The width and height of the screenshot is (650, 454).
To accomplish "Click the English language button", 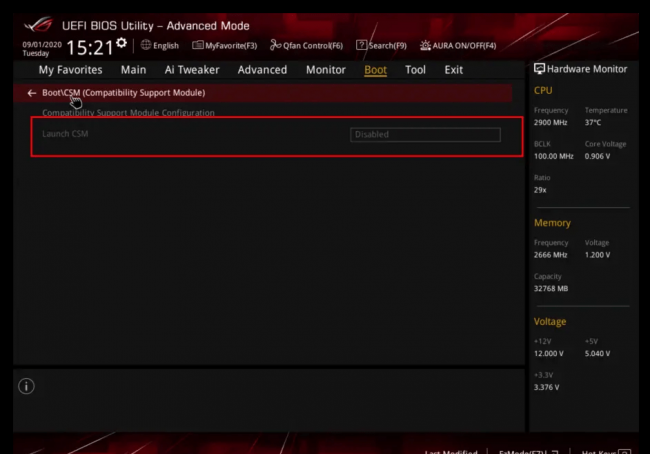I will coord(166,46).
